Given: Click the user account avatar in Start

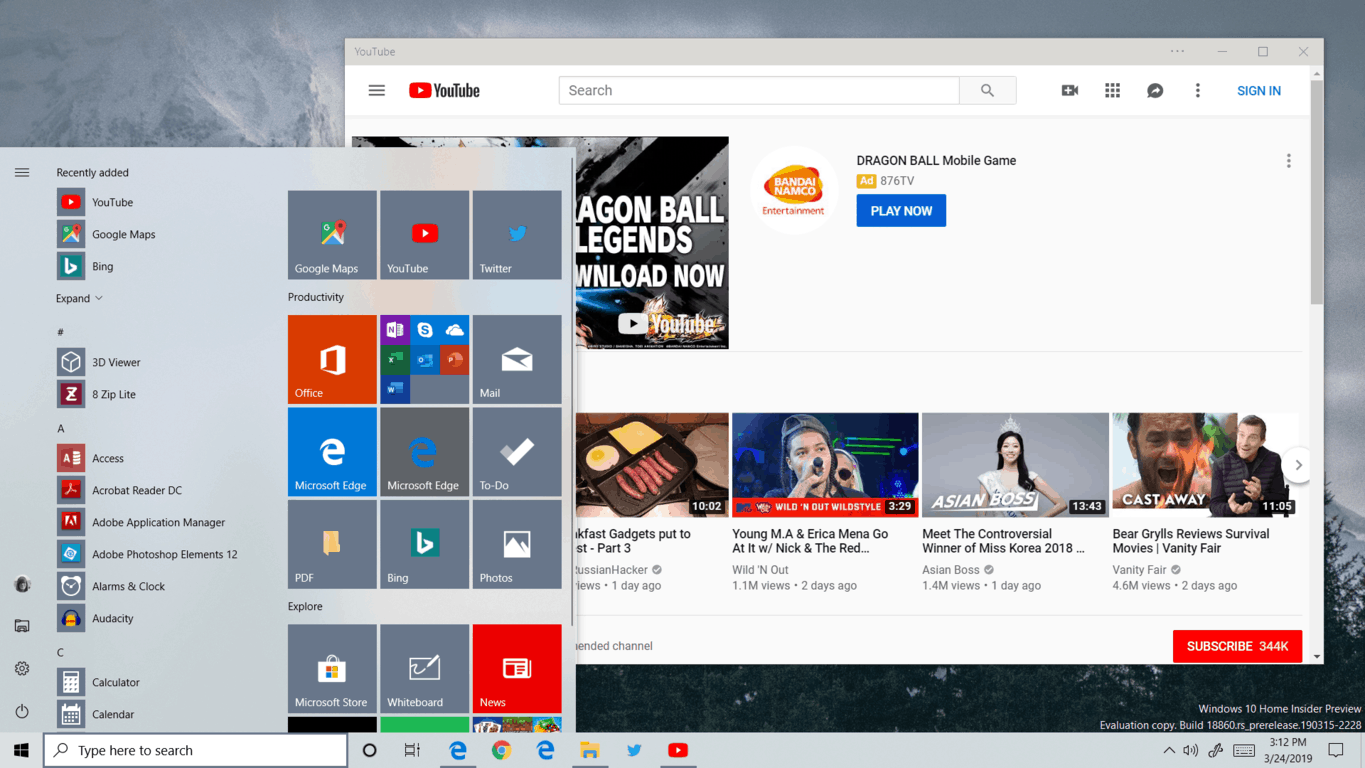Looking at the screenshot, I should (x=22, y=584).
